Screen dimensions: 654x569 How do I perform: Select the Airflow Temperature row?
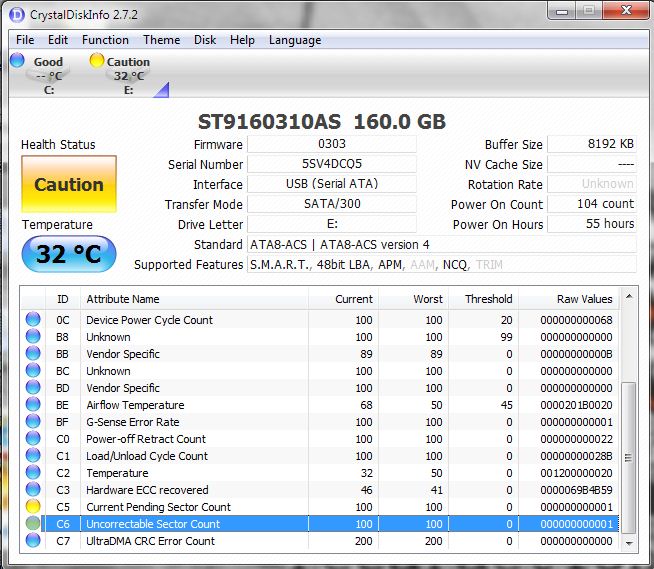tap(320, 405)
